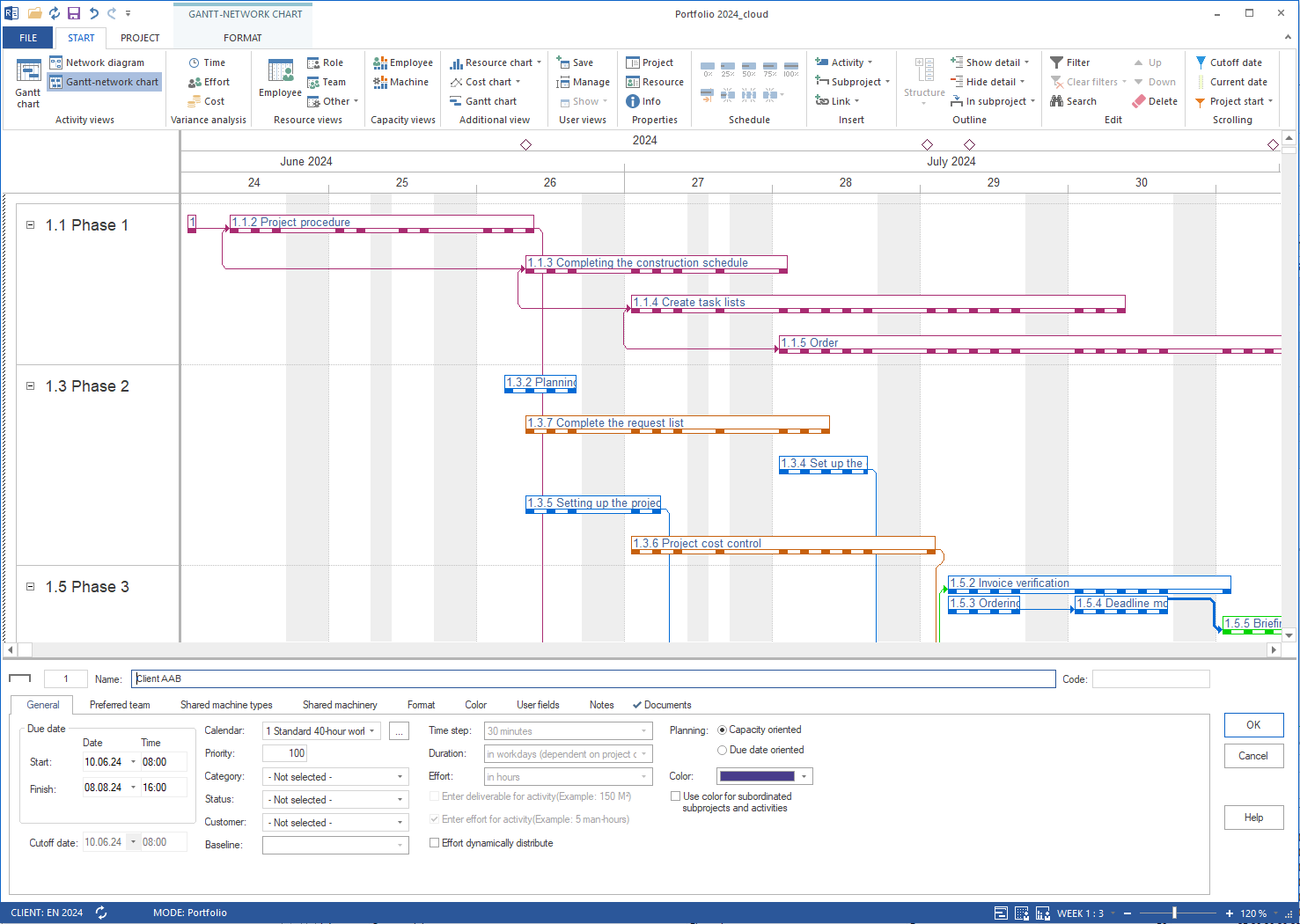Open the Info properties

643,101
